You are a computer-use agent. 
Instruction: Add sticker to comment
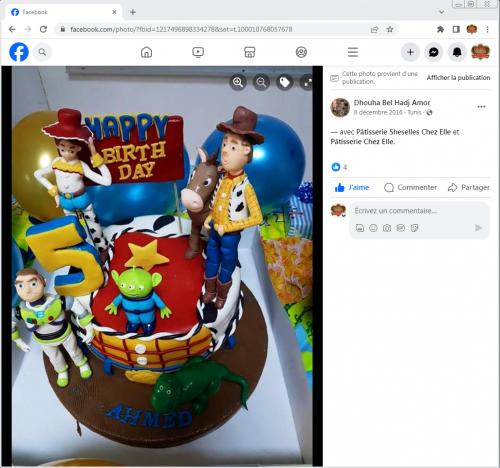click(x=414, y=228)
